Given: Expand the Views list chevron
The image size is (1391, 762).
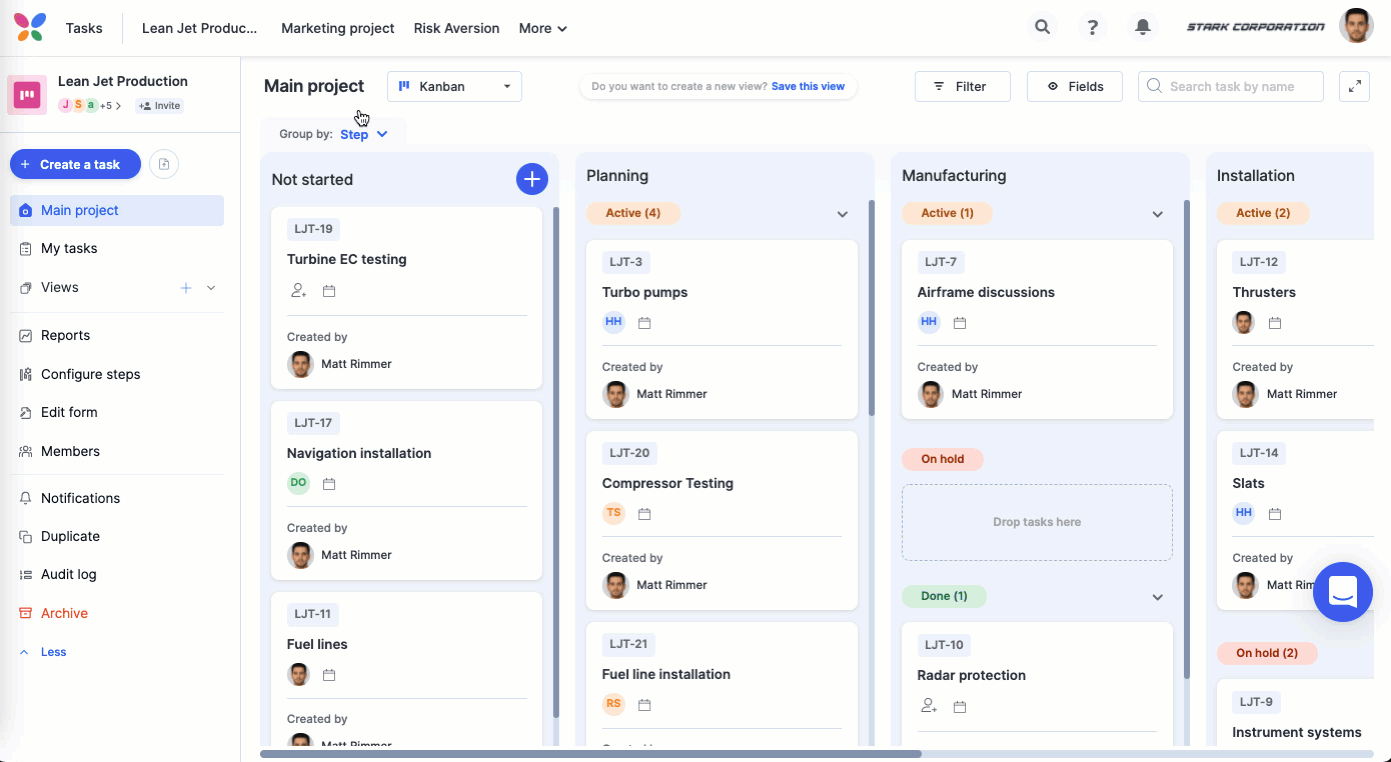Looking at the screenshot, I should (x=211, y=288).
